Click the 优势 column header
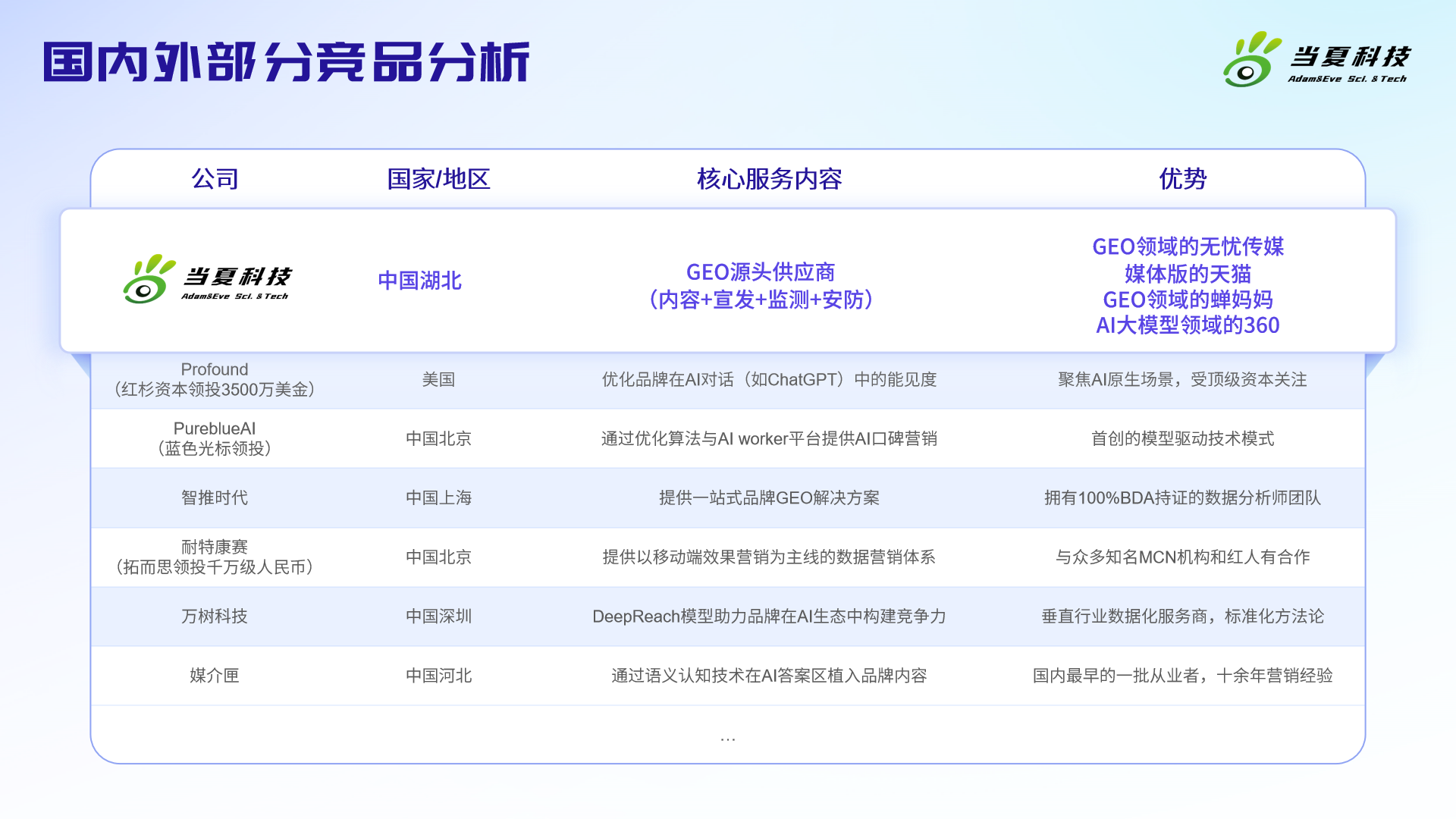Image resolution: width=1456 pixels, height=819 pixels. tap(1182, 179)
